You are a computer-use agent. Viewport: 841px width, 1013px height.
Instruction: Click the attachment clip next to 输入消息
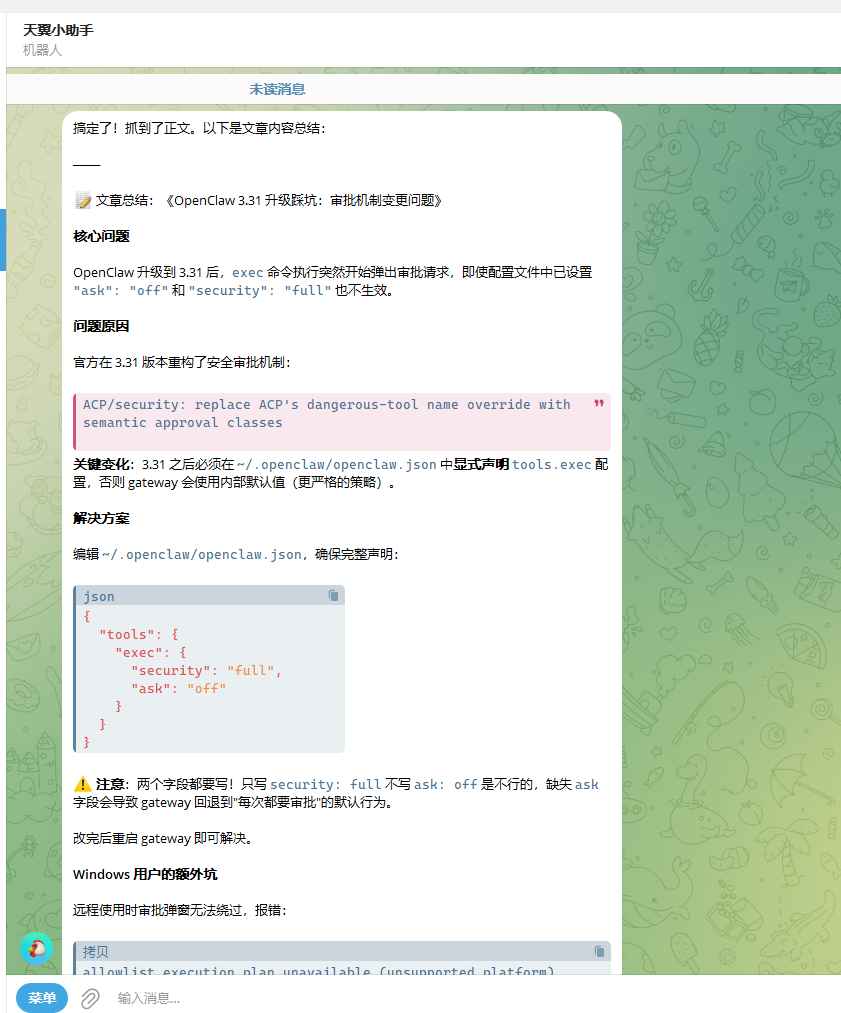pyautogui.click(x=89, y=998)
